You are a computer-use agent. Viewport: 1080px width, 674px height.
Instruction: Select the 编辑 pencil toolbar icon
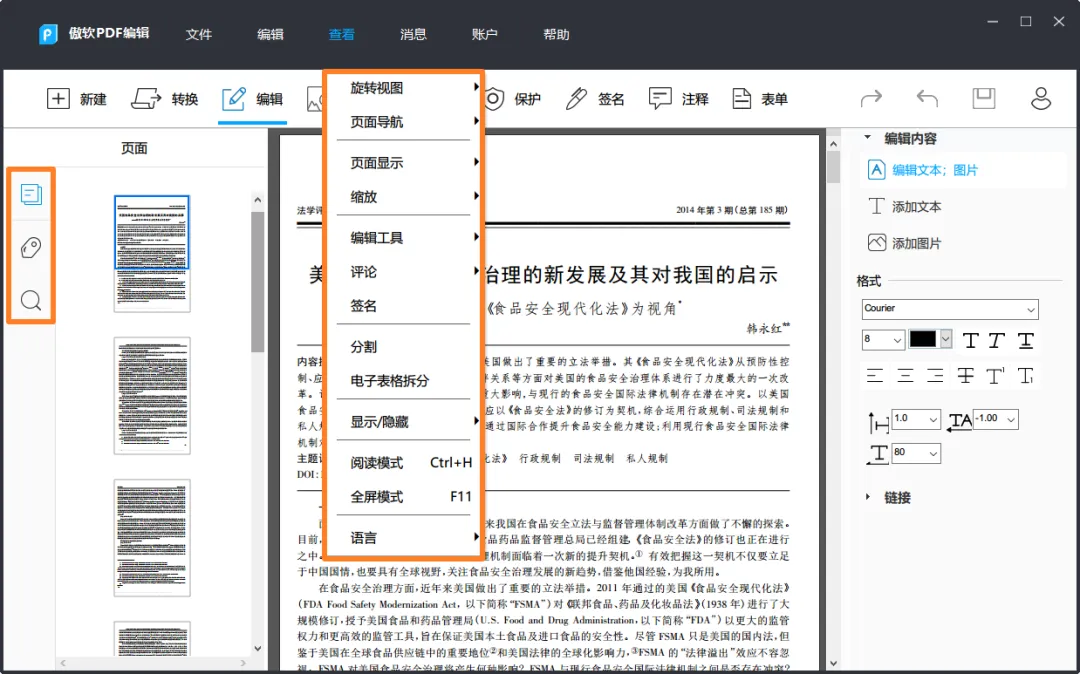coord(234,99)
